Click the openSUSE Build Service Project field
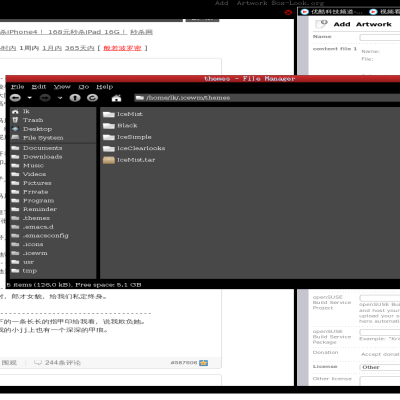 coord(380,298)
